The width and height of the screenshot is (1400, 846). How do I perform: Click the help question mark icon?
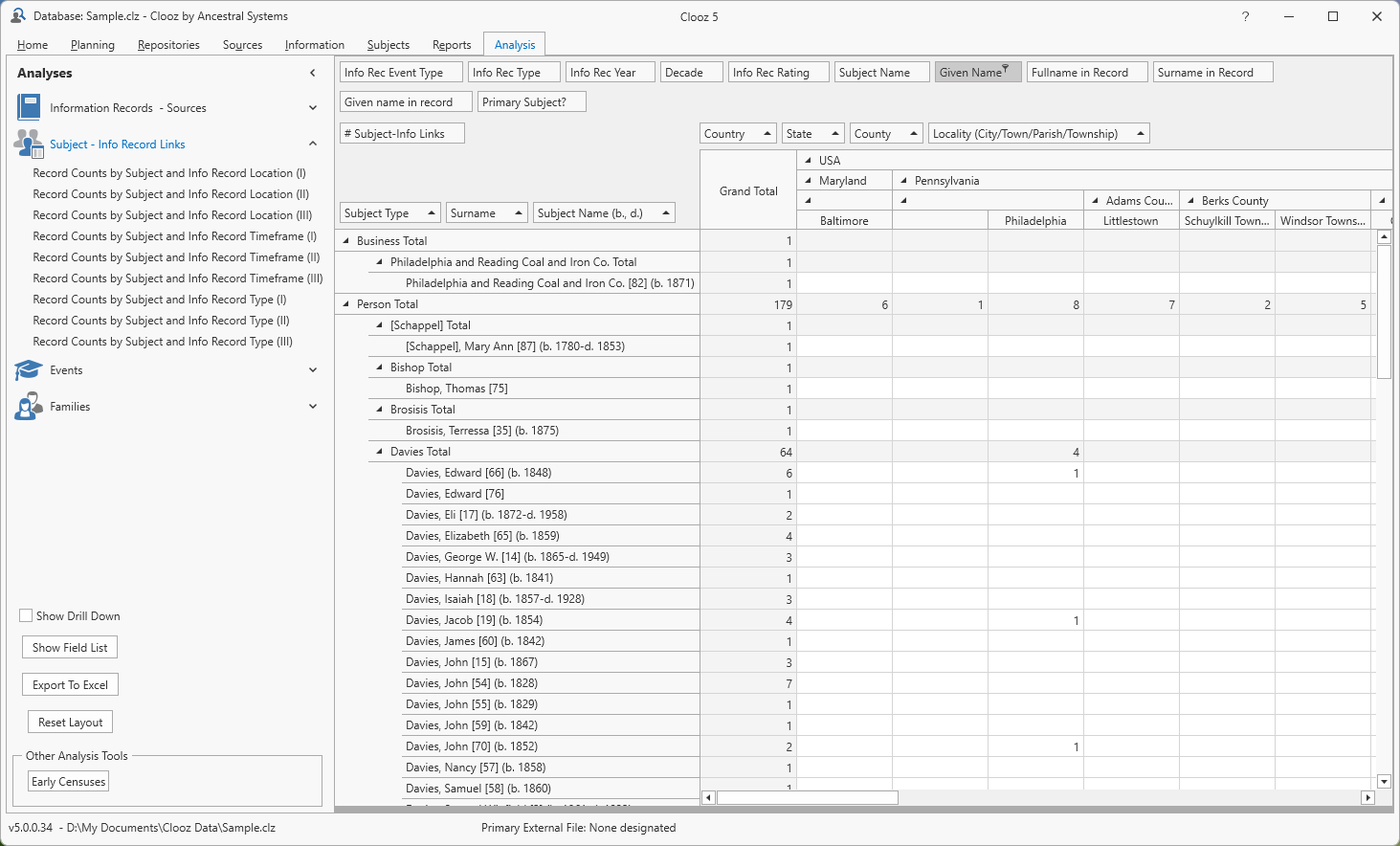pos(1245,16)
